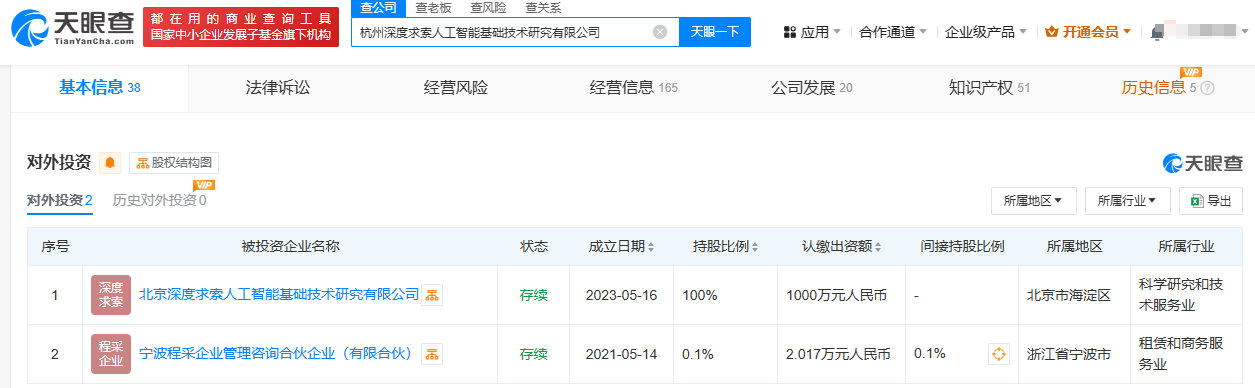Click the 程采企业 company logo thumbnail
Viewport: 1255px width, 388px height.
[x=111, y=354]
